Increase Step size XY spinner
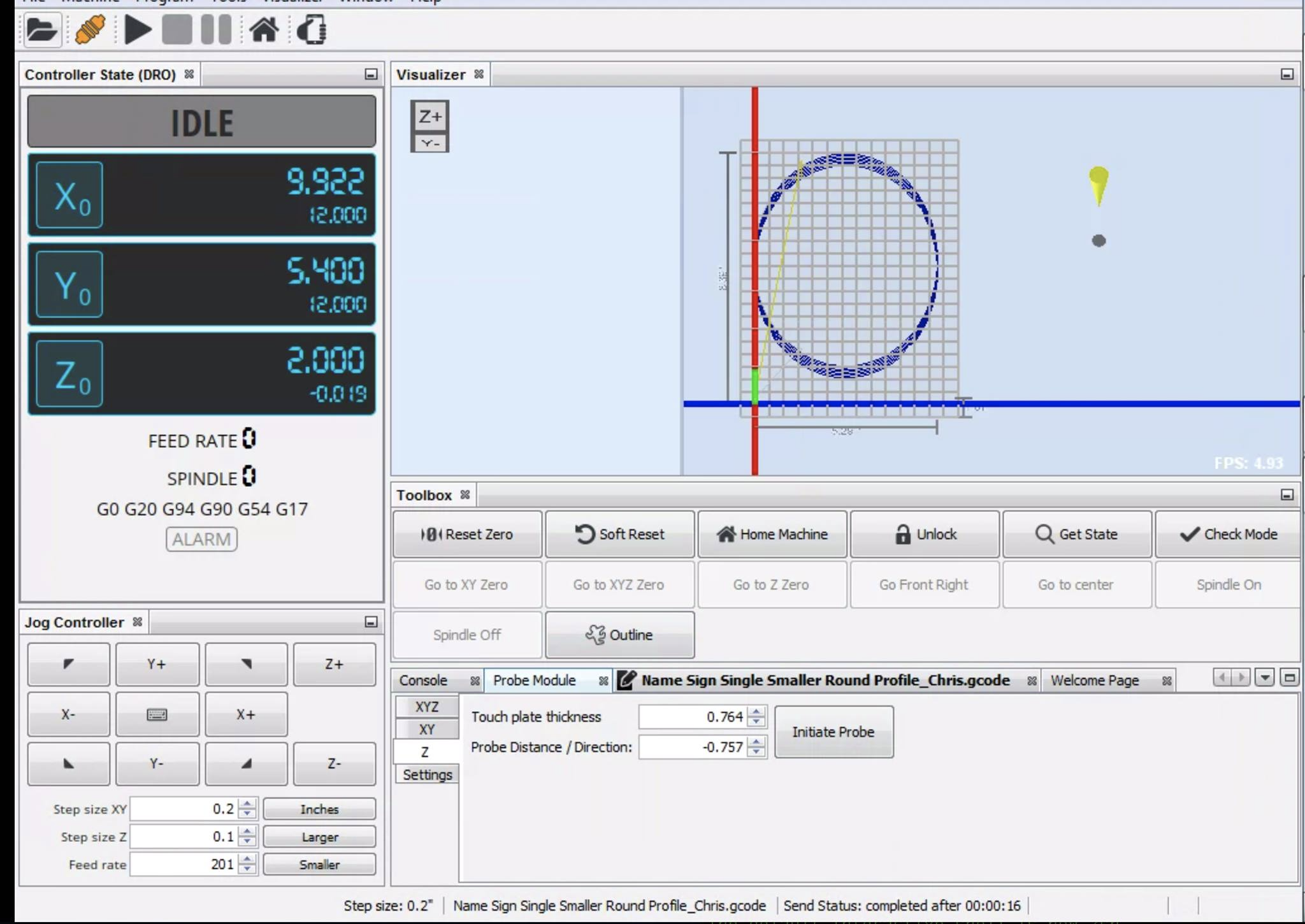This screenshot has width=1305, height=924. pyautogui.click(x=247, y=804)
